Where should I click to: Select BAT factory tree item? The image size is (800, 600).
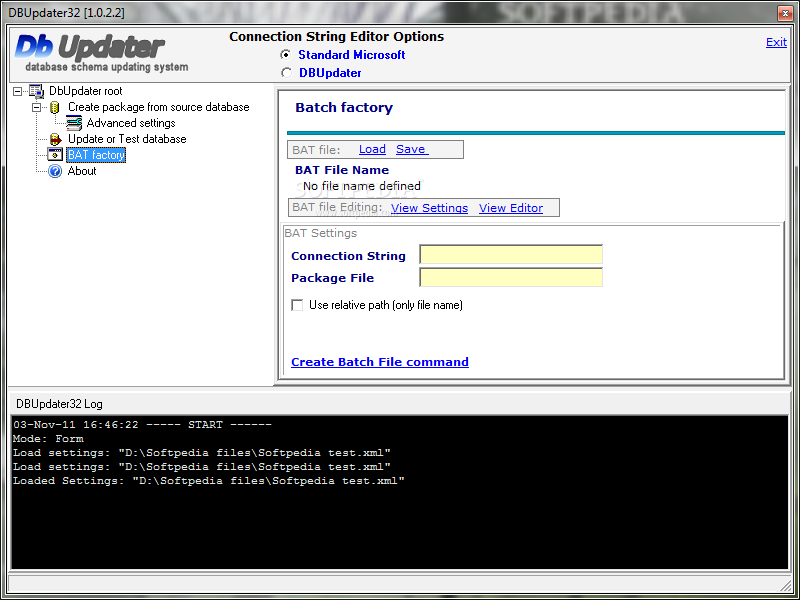96,155
